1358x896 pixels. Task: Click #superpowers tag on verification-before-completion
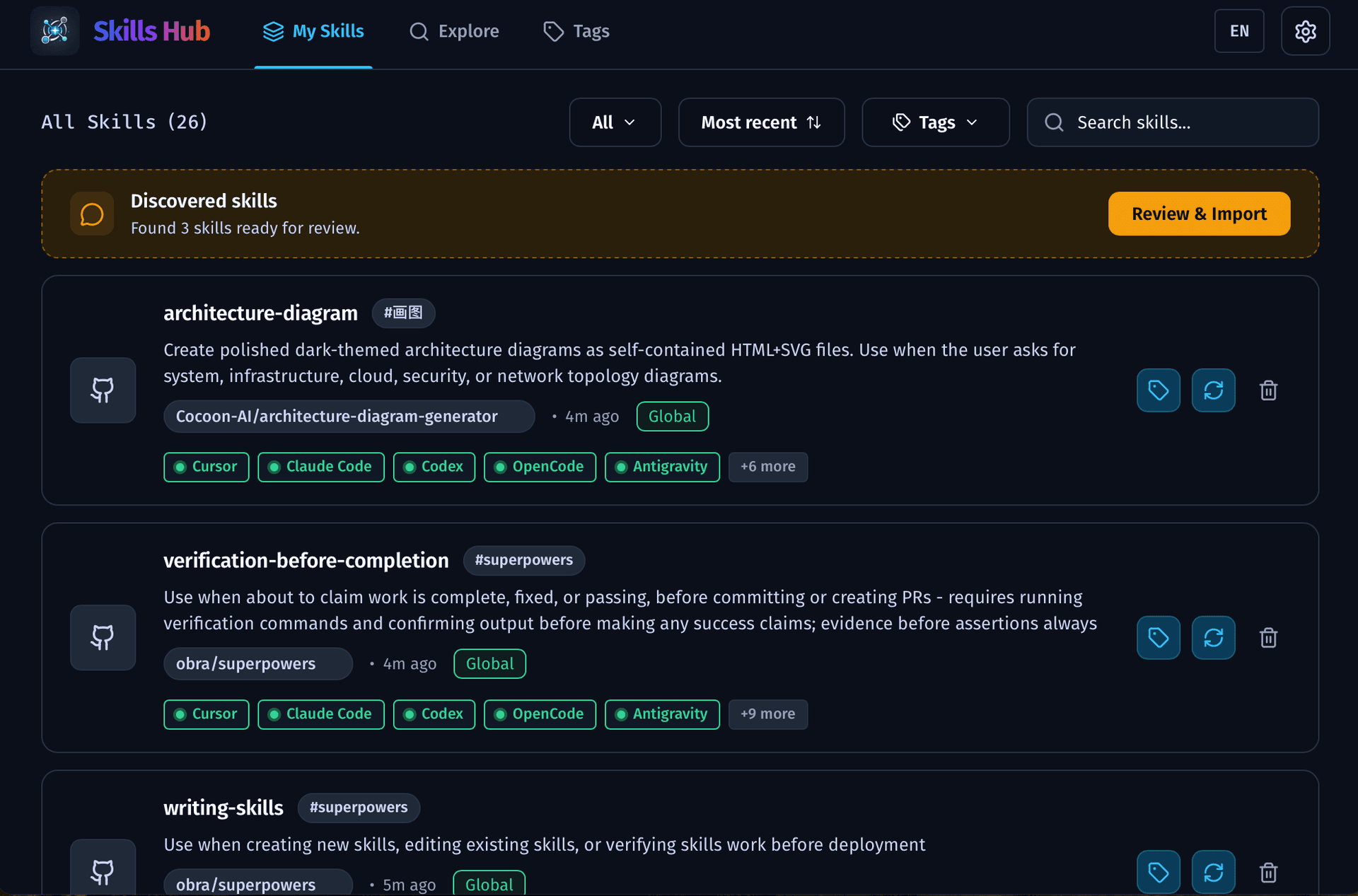pyautogui.click(x=524, y=561)
